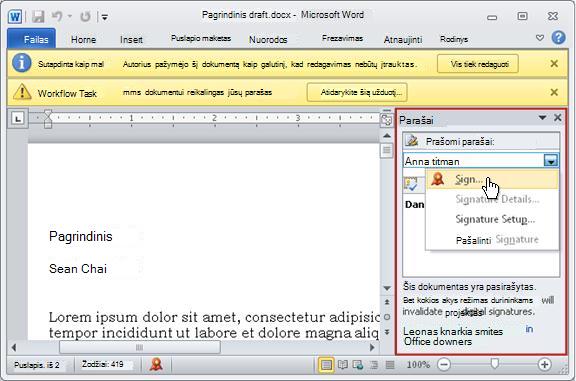Save the document with the floppy icon

click(38, 17)
